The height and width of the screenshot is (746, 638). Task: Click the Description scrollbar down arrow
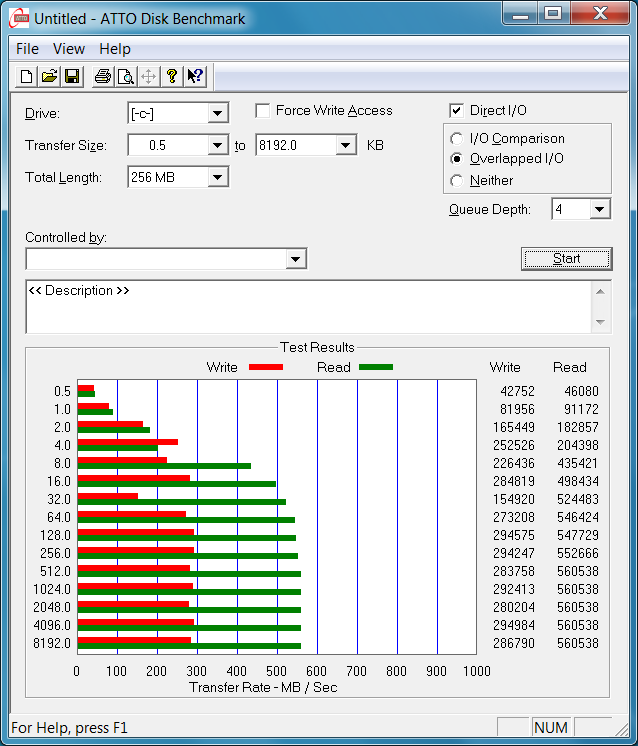pos(600,322)
